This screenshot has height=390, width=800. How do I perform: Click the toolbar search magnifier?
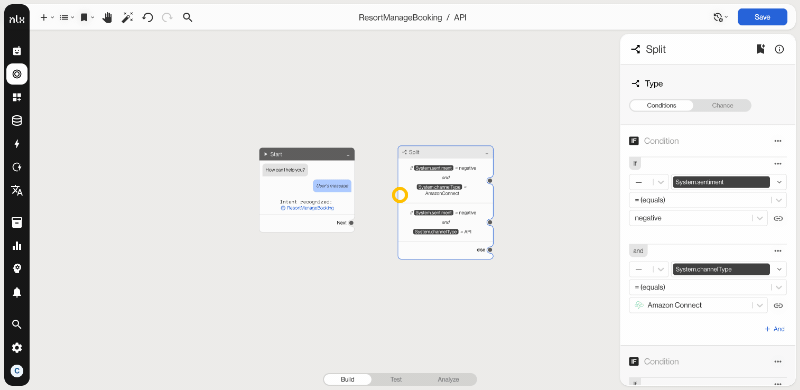[x=187, y=17]
